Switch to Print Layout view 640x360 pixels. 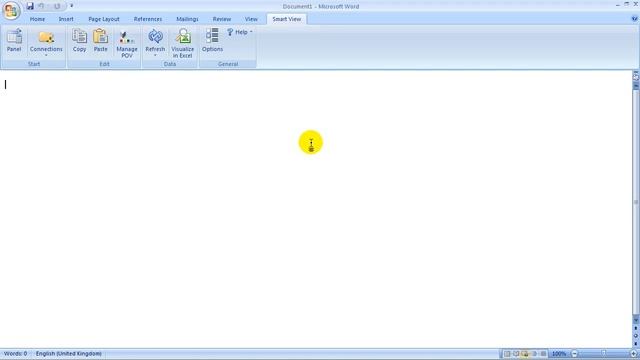pyautogui.click(x=507, y=354)
